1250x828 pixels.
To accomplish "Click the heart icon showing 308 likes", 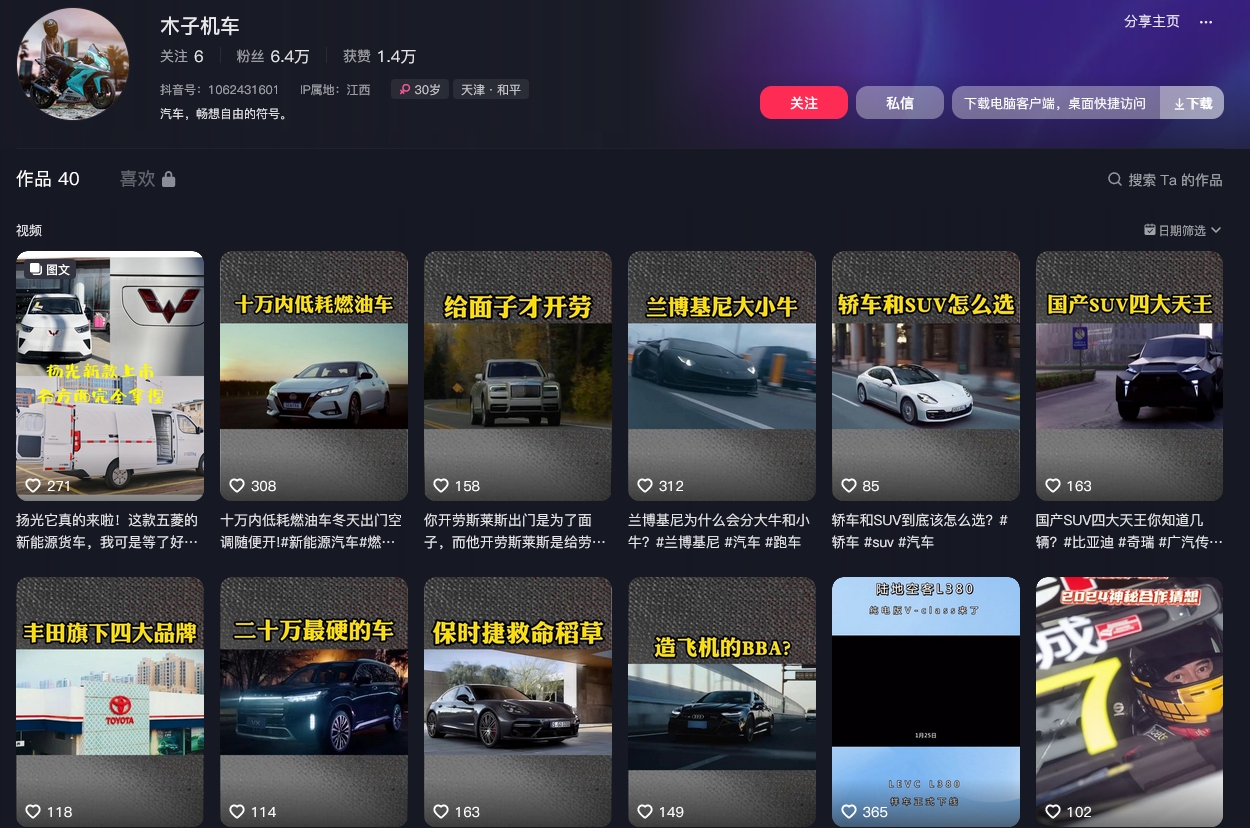I will coord(237,485).
